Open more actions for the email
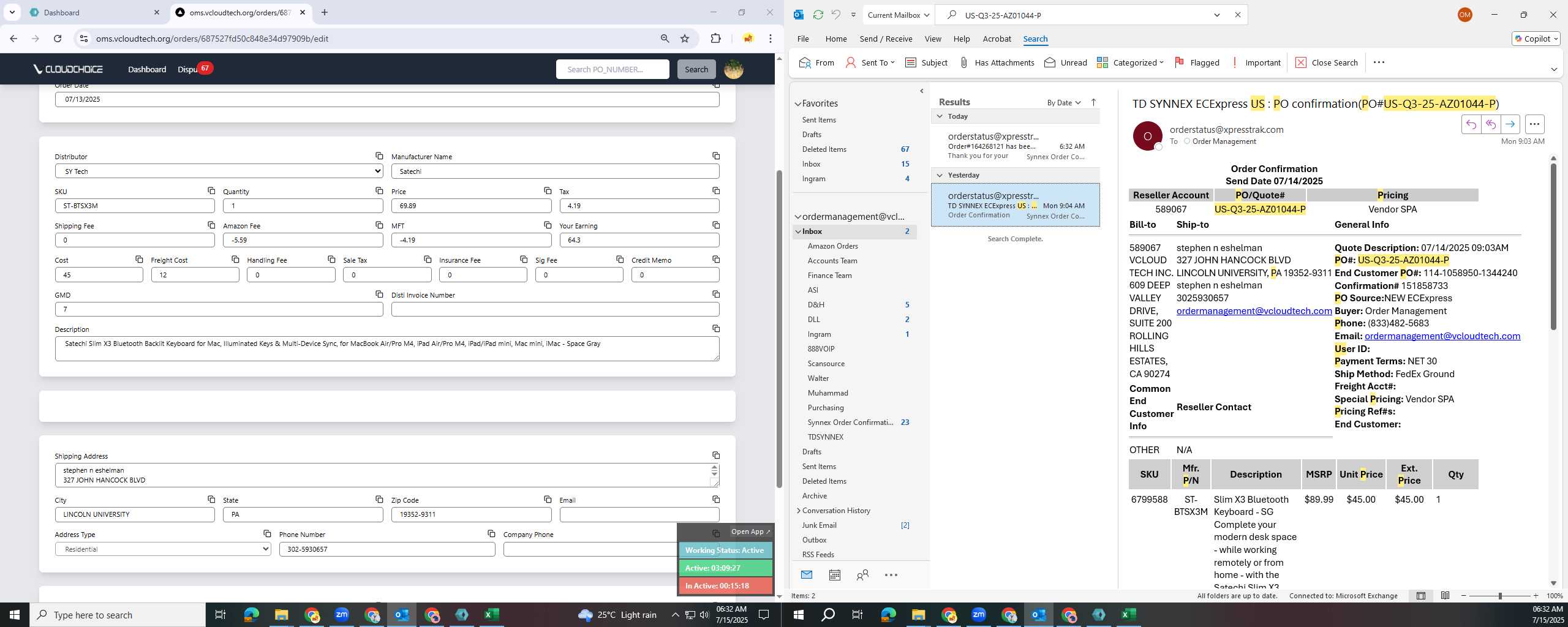 coord(1534,124)
